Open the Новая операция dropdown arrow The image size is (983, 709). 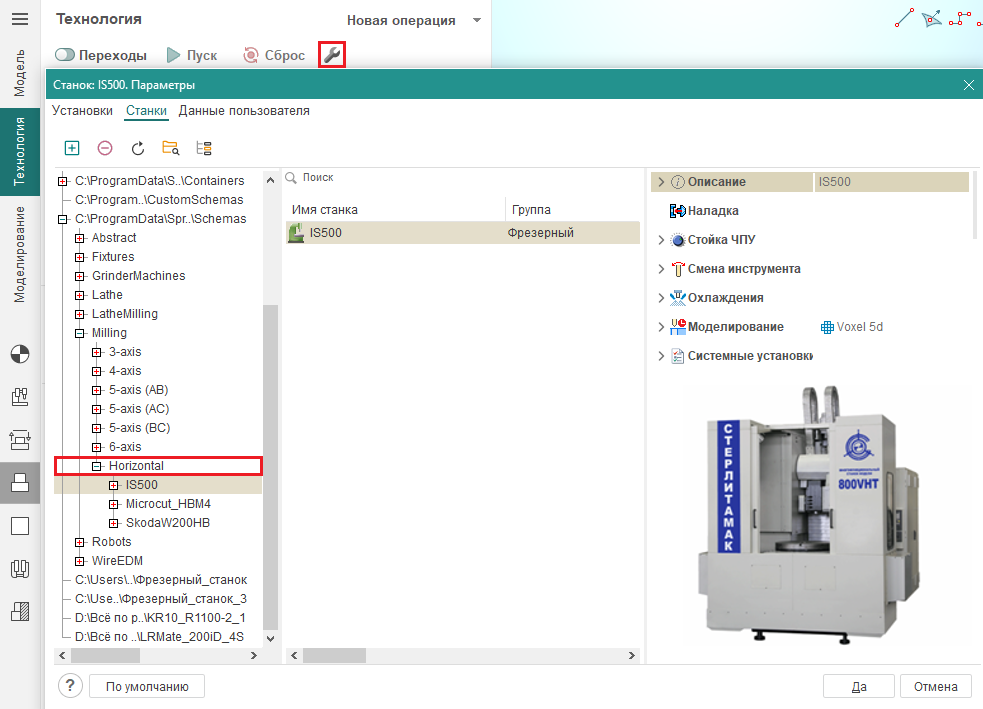pyautogui.click(x=477, y=20)
